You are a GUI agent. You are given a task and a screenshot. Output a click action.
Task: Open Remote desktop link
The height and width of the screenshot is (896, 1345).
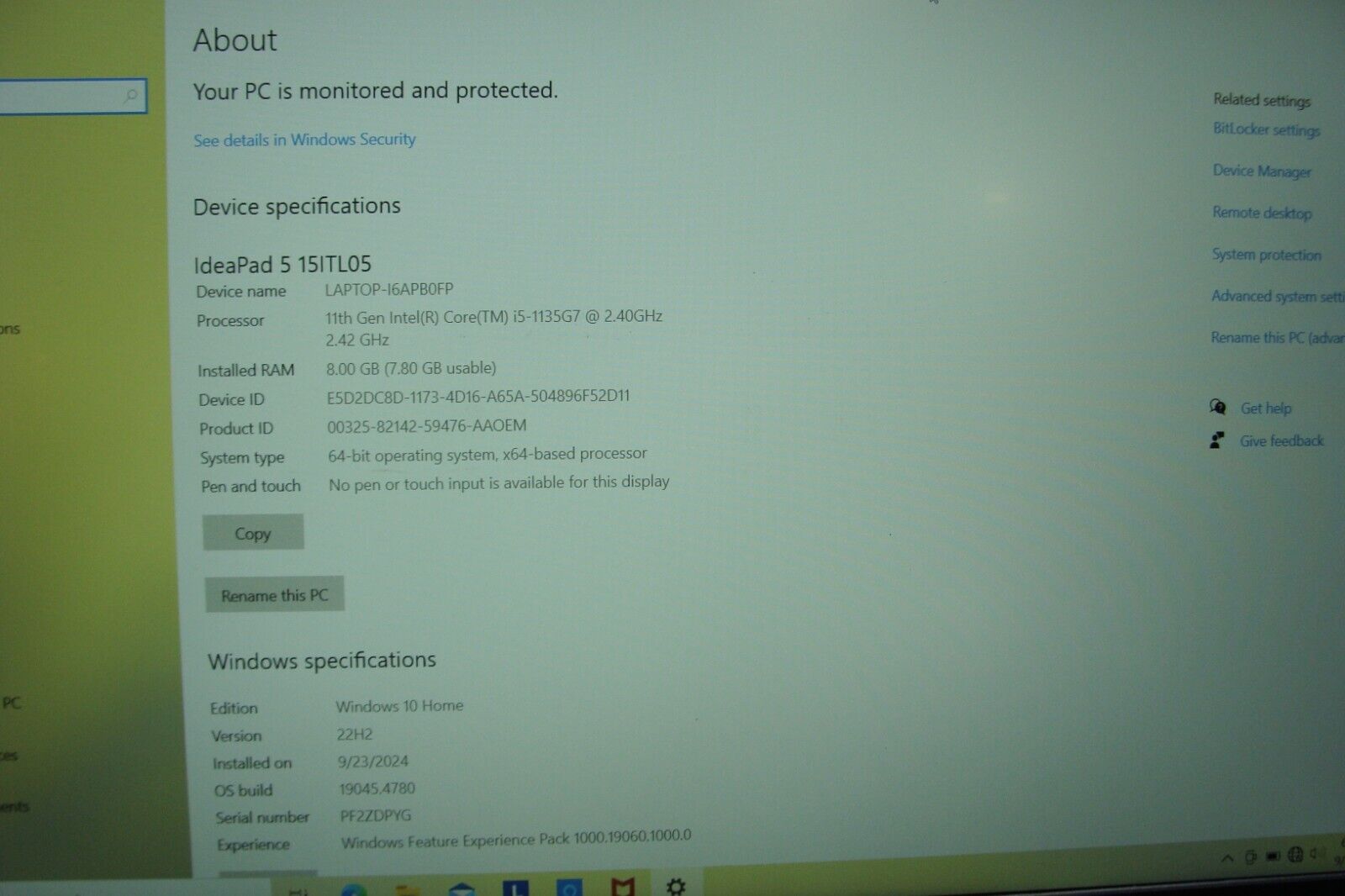(1262, 213)
